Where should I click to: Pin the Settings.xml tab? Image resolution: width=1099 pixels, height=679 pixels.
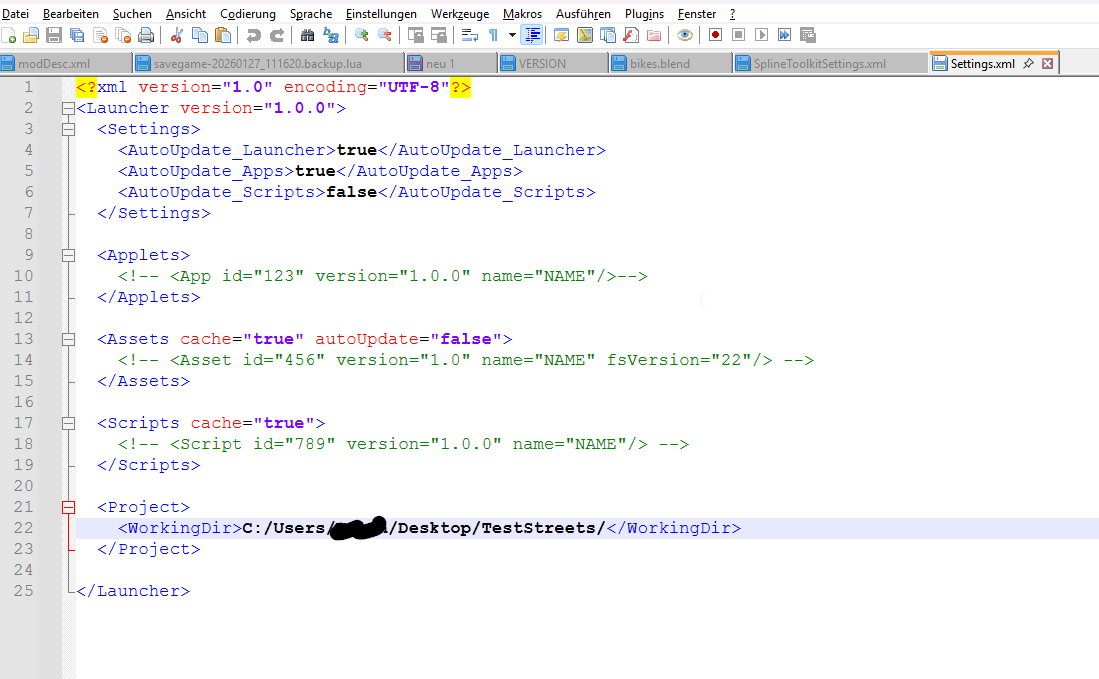tap(1028, 63)
